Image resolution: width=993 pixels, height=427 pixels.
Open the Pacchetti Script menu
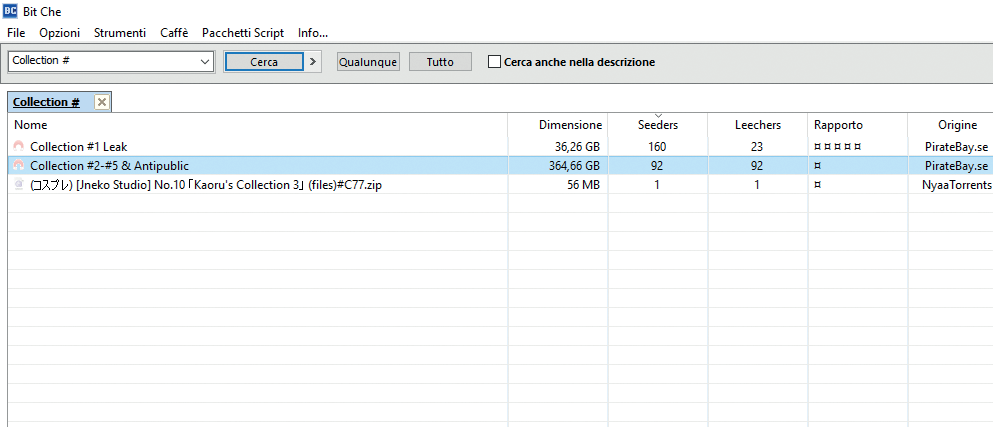click(243, 33)
